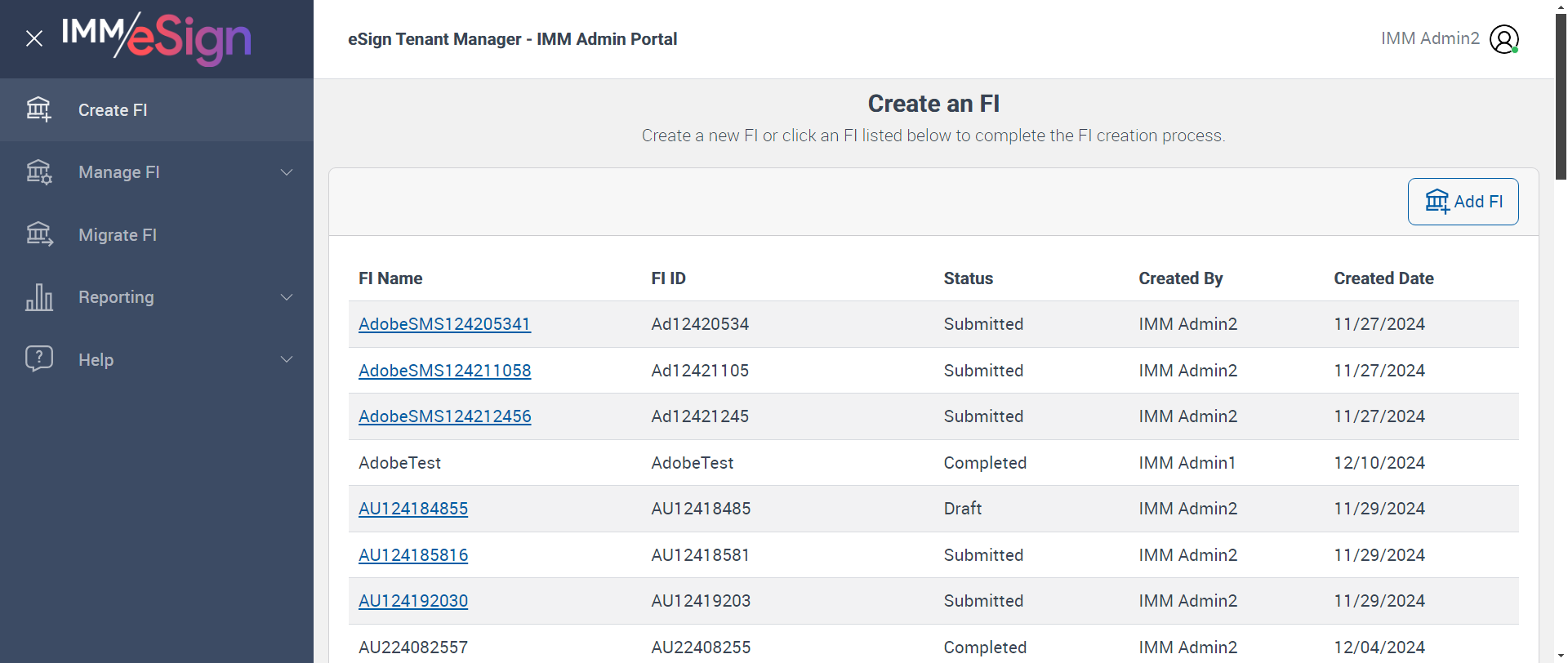Click the Manage FI gear-bank icon
The height and width of the screenshot is (663, 1568).
pos(38,172)
